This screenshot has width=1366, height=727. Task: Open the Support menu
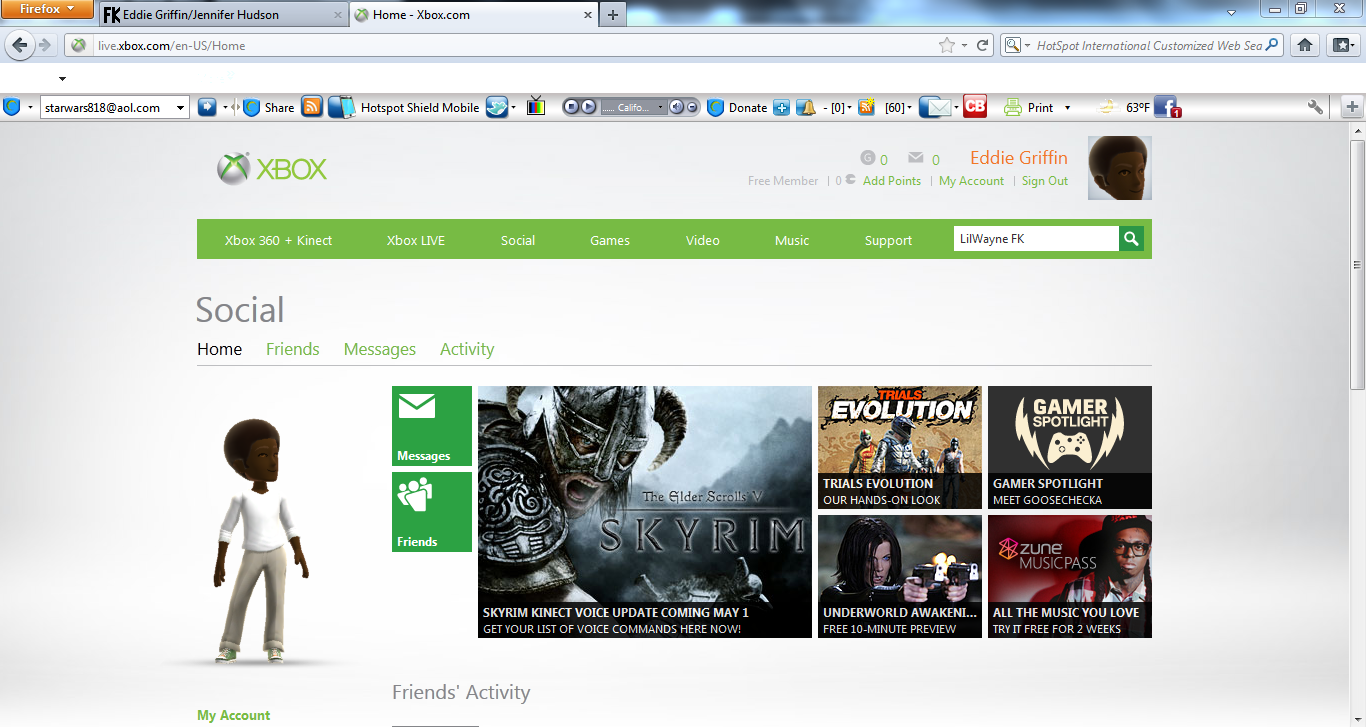[888, 240]
